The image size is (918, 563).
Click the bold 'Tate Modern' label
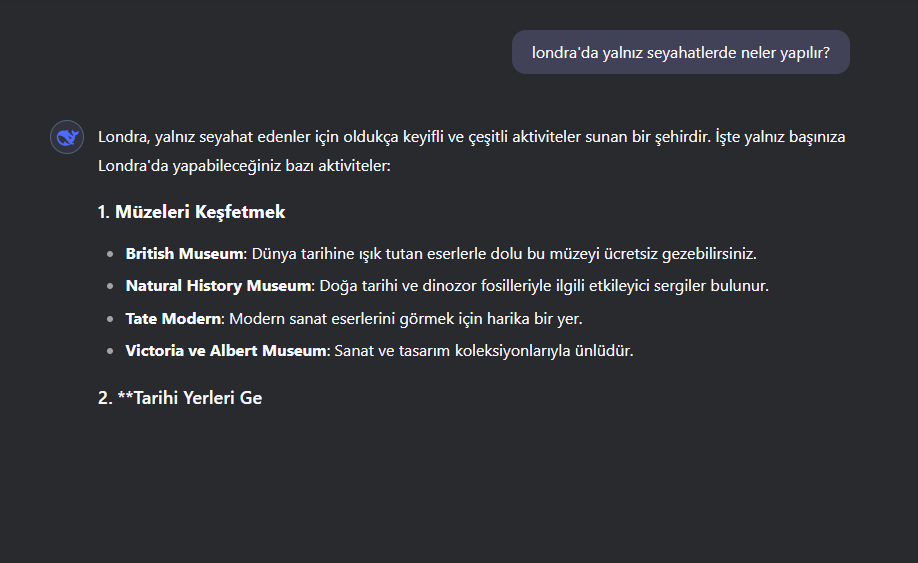pyautogui.click(x=173, y=318)
